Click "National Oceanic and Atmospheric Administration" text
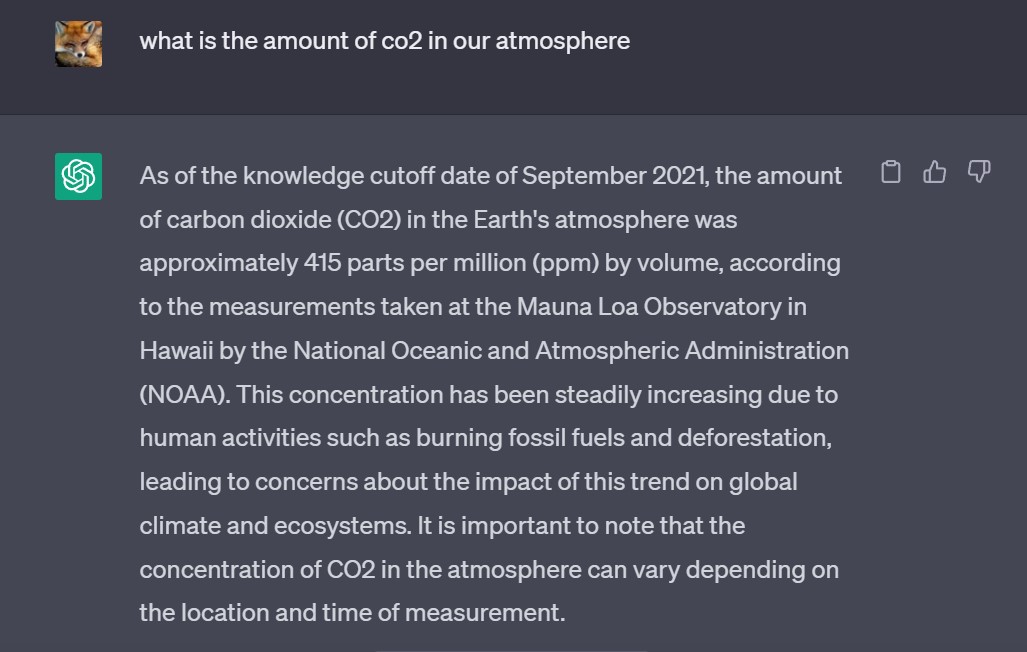The width and height of the screenshot is (1027, 652). [570, 351]
